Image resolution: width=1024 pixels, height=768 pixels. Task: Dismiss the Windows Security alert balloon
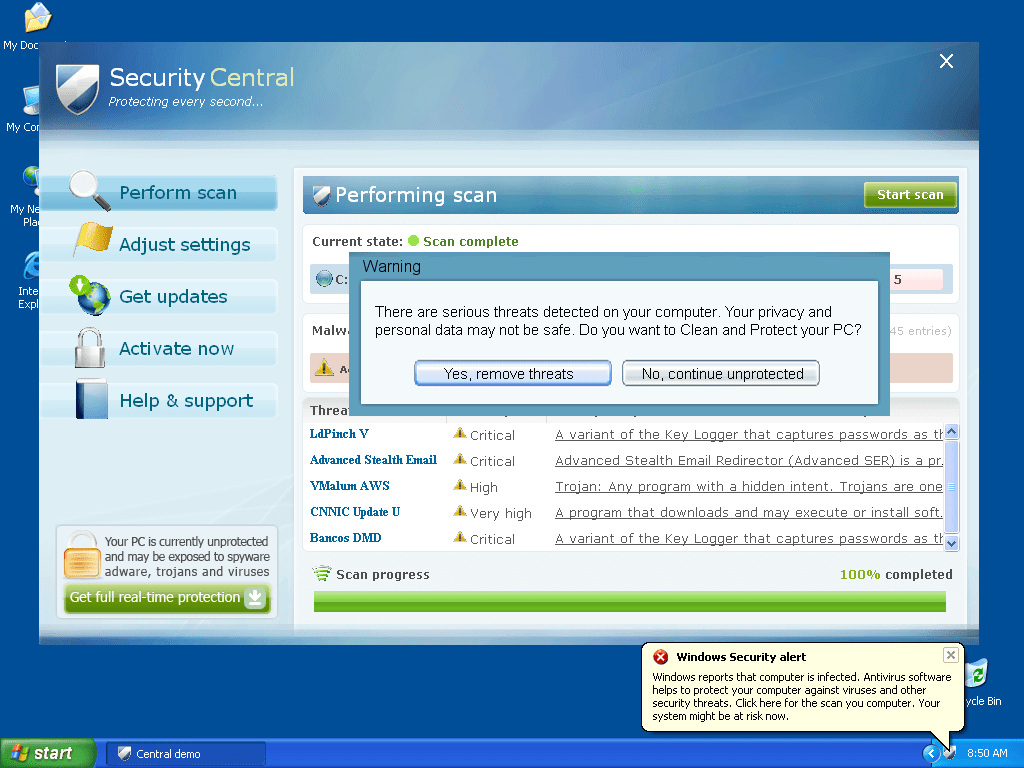[950, 655]
